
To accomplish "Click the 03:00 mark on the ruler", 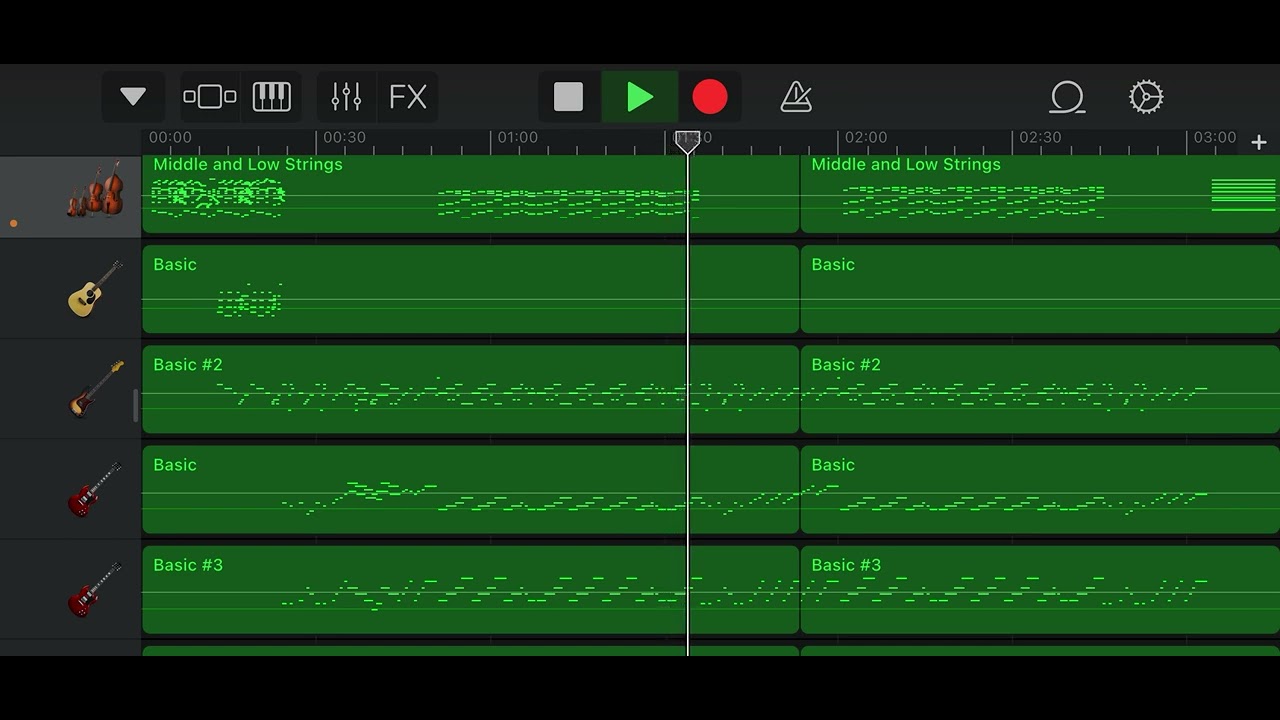I will coord(1214,137).
